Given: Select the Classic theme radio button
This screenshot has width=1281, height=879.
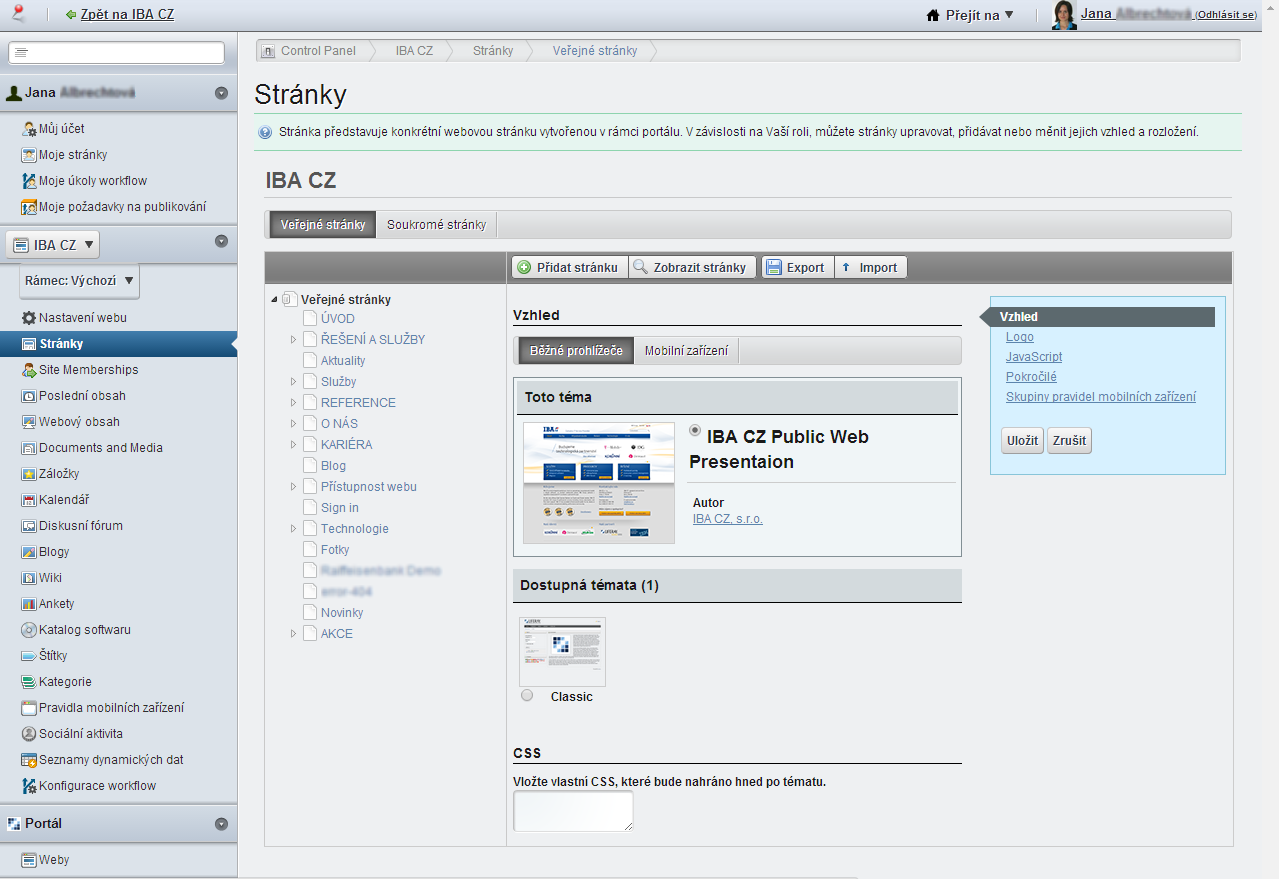Looking at the screenshot, I should coord(527,695).
